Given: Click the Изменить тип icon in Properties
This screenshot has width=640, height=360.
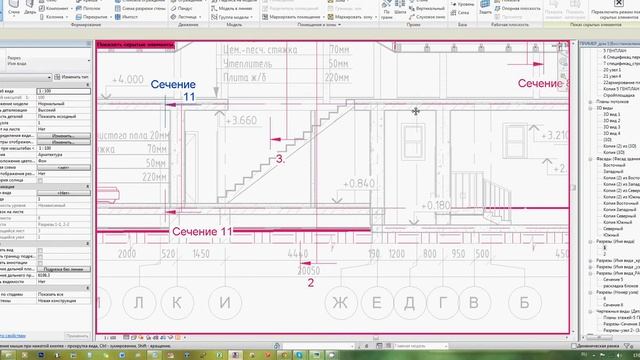Looking at the screenshot, I should 57,77.
